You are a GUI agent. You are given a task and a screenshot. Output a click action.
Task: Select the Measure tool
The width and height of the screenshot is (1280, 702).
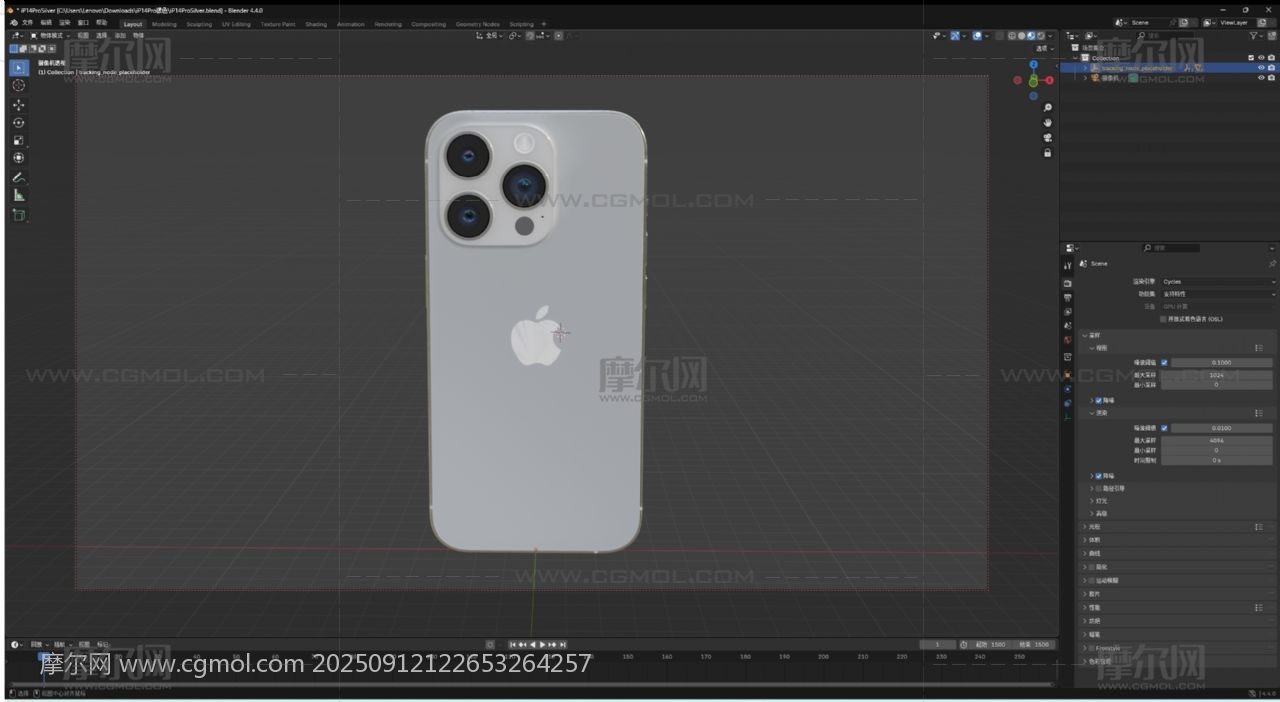pyautogui.click(x=18, y=195)
